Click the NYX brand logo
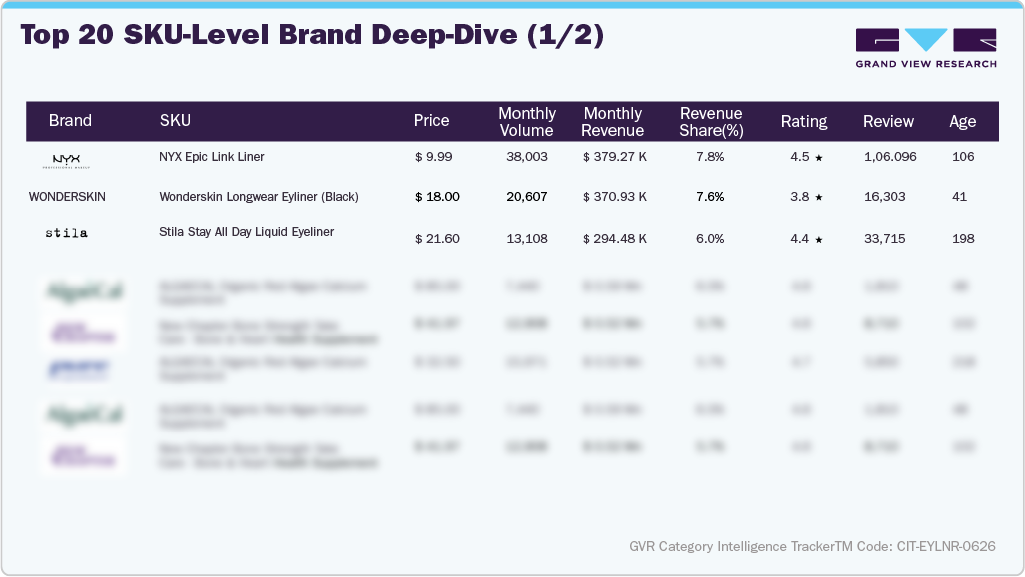The height and width of the screenshot is (577, 1025). [x=66, y=161]
